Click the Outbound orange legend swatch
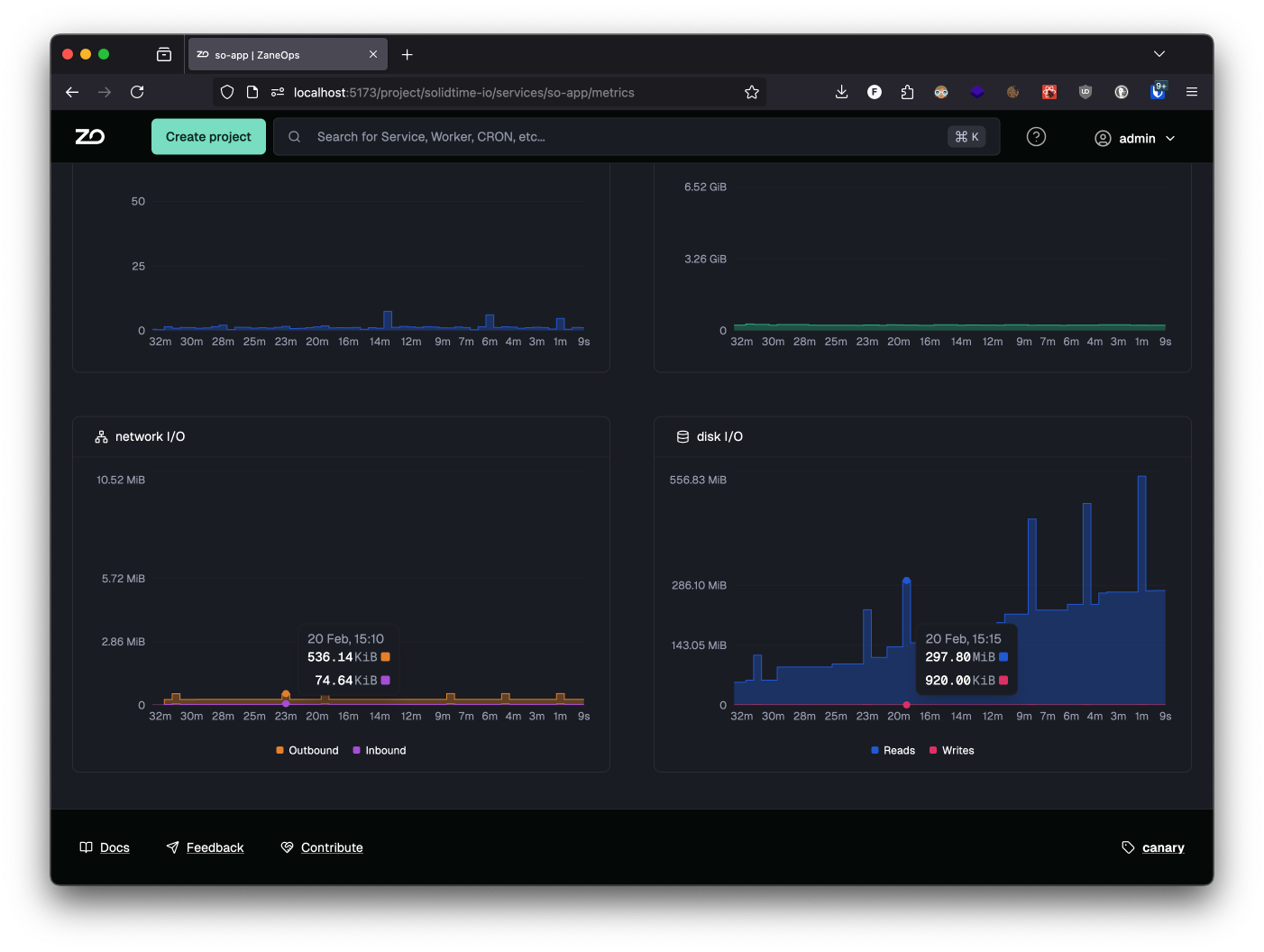This screenshot has width=1264, height=952. point(279,750)
